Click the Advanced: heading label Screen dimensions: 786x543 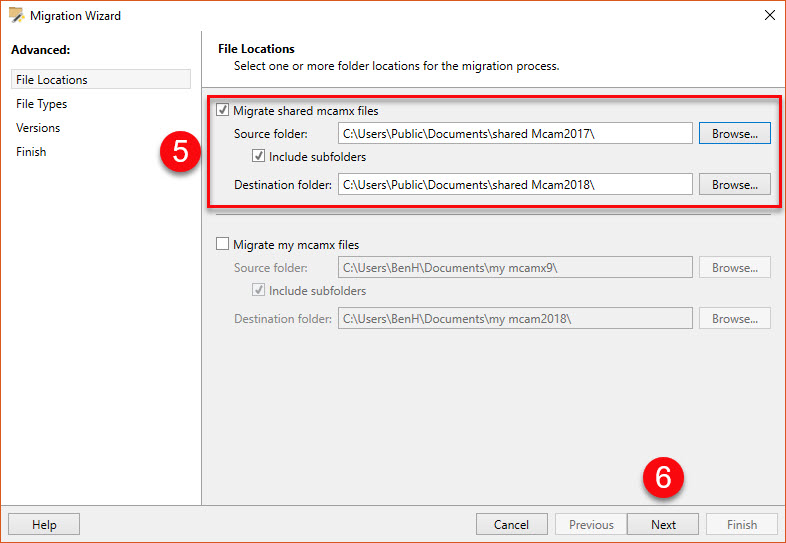coord(41,50)
